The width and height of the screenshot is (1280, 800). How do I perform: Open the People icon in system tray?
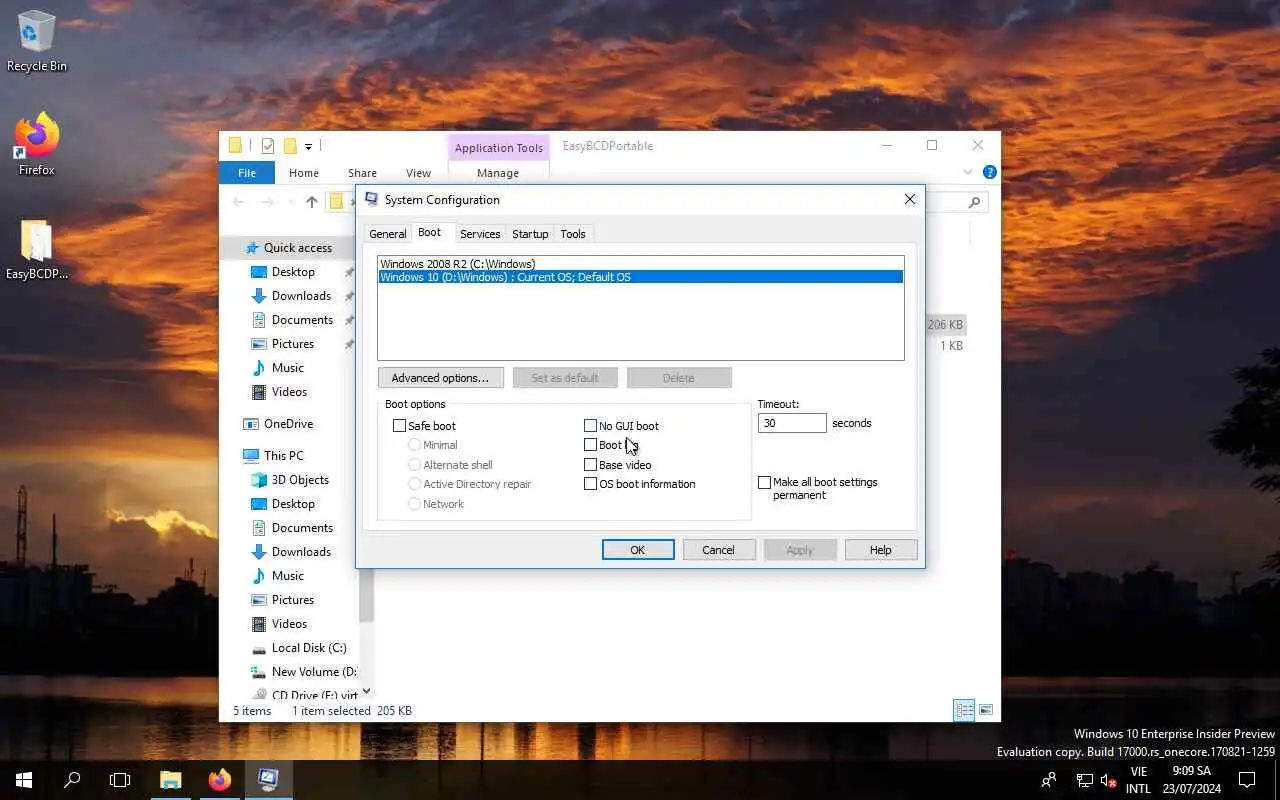click(x=1048, y=780)
